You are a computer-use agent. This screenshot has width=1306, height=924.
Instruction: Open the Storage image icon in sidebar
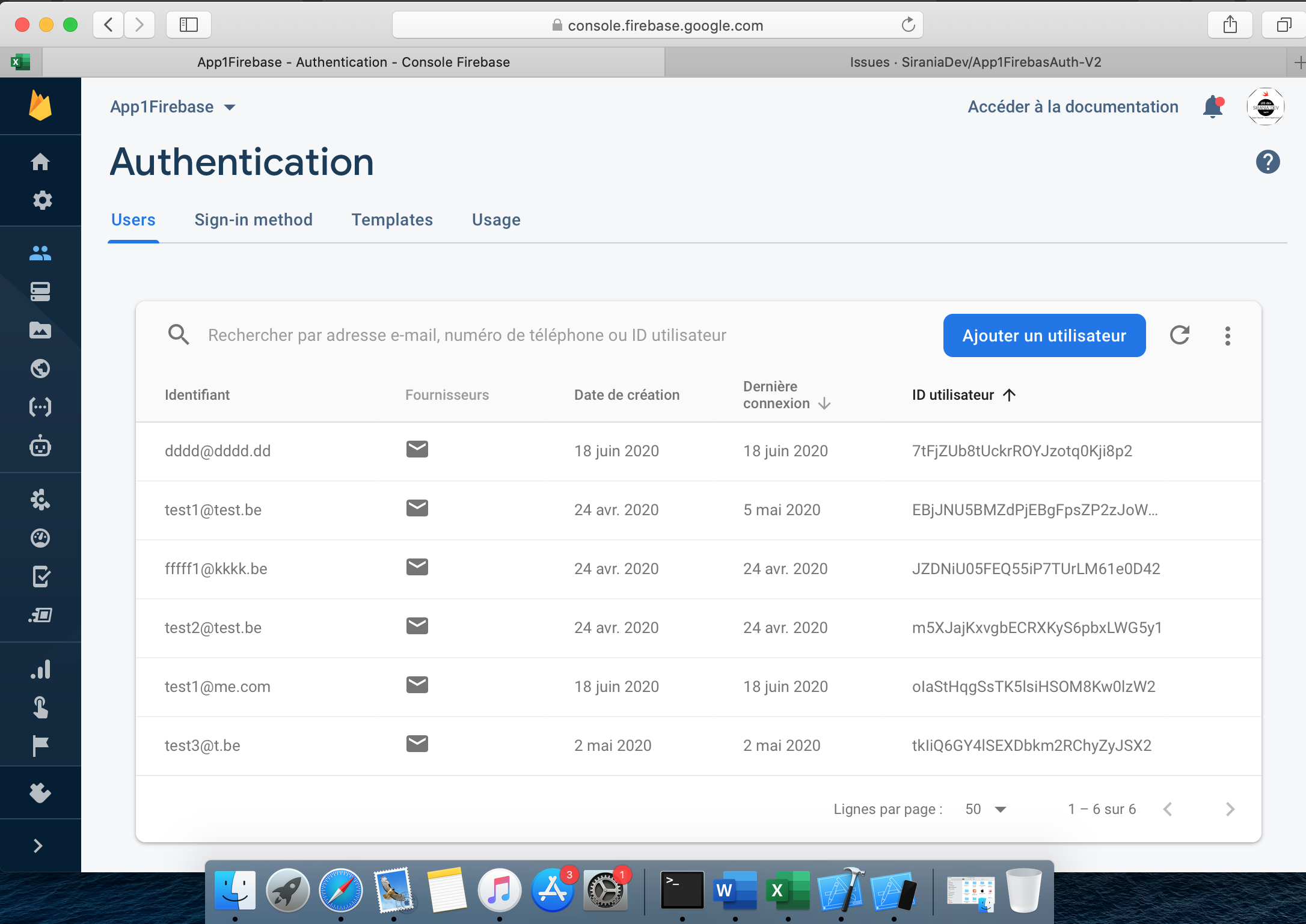pyautogui.click(x=40, y=330)
